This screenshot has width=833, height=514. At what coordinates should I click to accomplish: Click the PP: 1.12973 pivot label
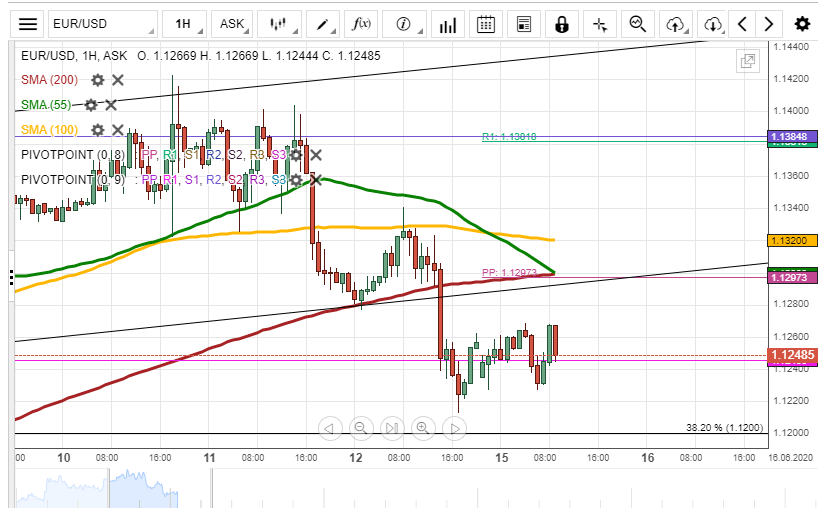[x=509, y=272]
